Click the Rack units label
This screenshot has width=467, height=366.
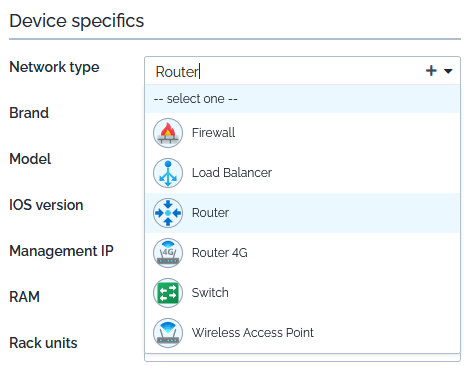pyautogui.click(x=43, y=343)
